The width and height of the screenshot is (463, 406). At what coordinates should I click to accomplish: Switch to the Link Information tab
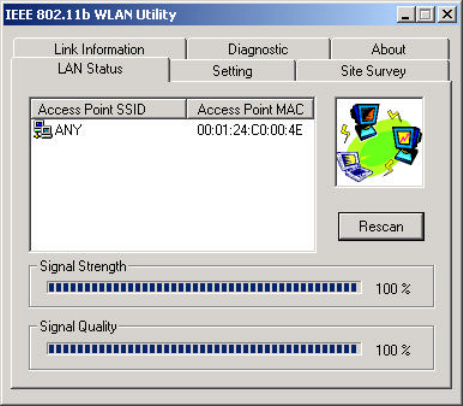[99, 49]
